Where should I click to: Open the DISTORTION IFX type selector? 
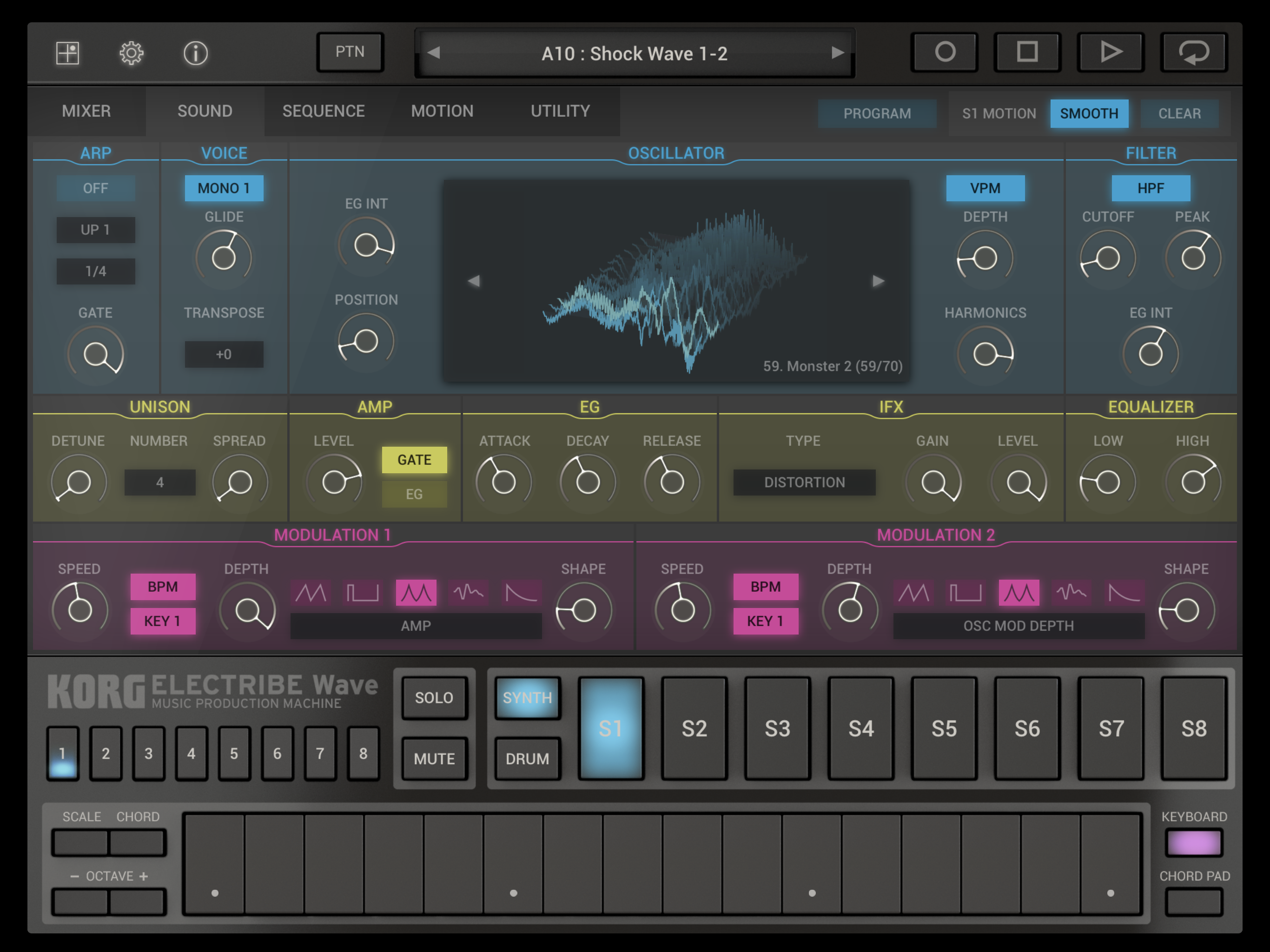[804, 483]
